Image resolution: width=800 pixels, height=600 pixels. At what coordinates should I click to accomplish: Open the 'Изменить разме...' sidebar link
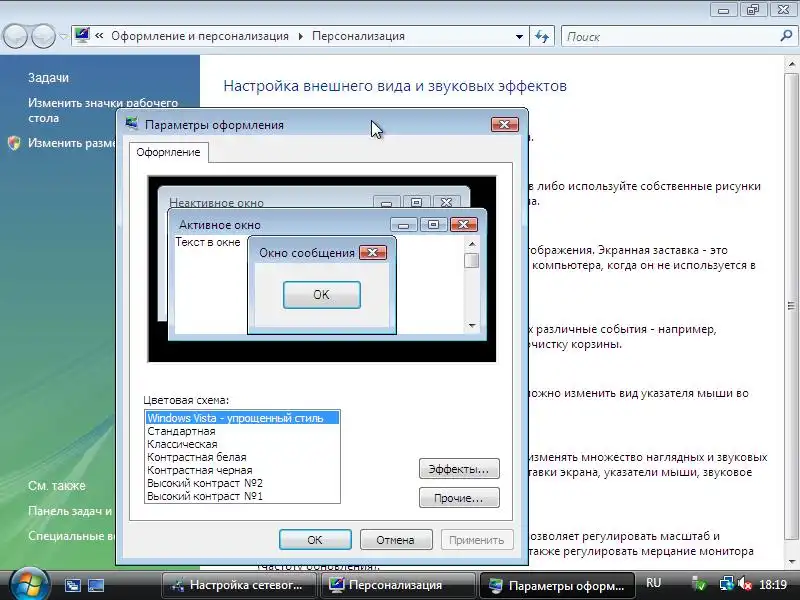click(71, 143)
